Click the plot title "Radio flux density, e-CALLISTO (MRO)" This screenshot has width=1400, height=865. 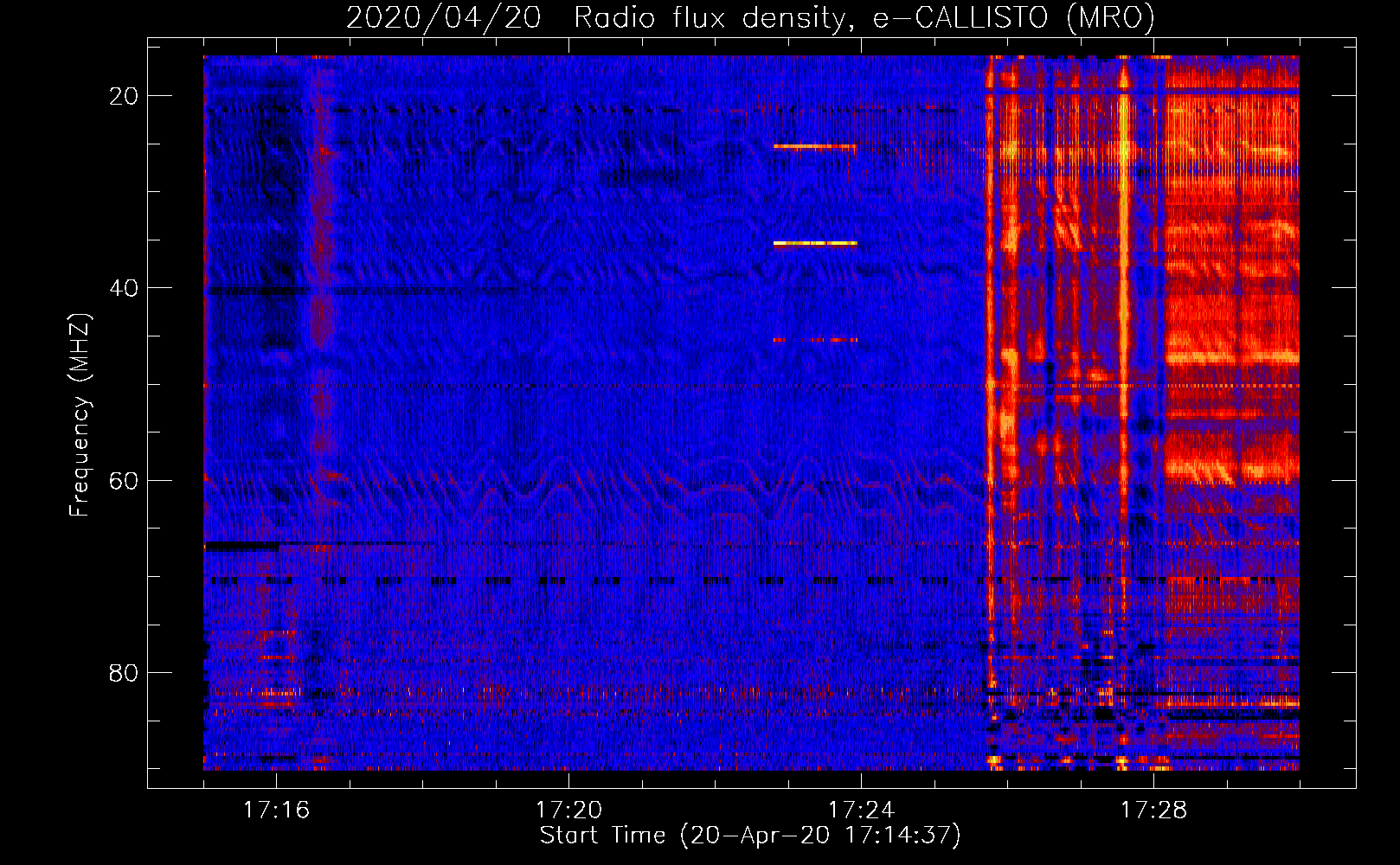point(864,18)
